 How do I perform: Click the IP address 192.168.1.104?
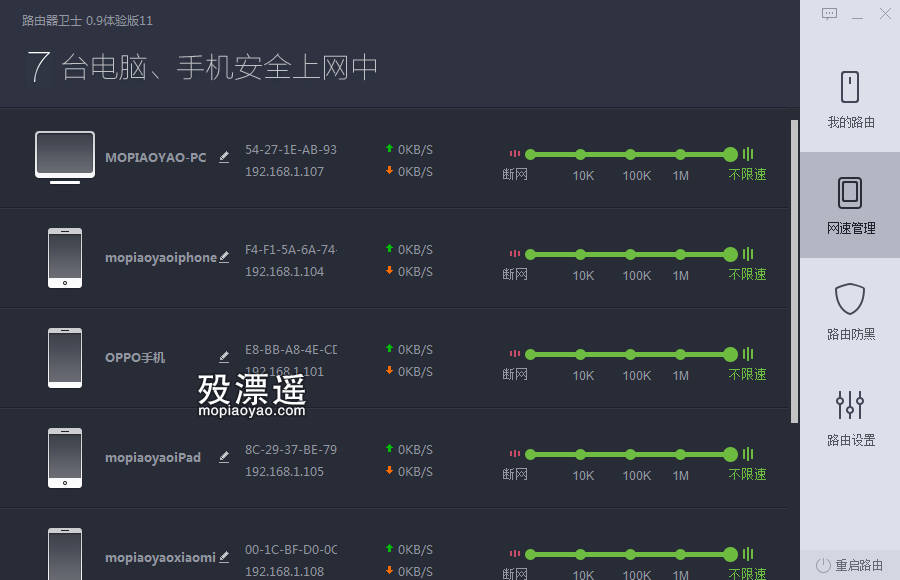284,271
